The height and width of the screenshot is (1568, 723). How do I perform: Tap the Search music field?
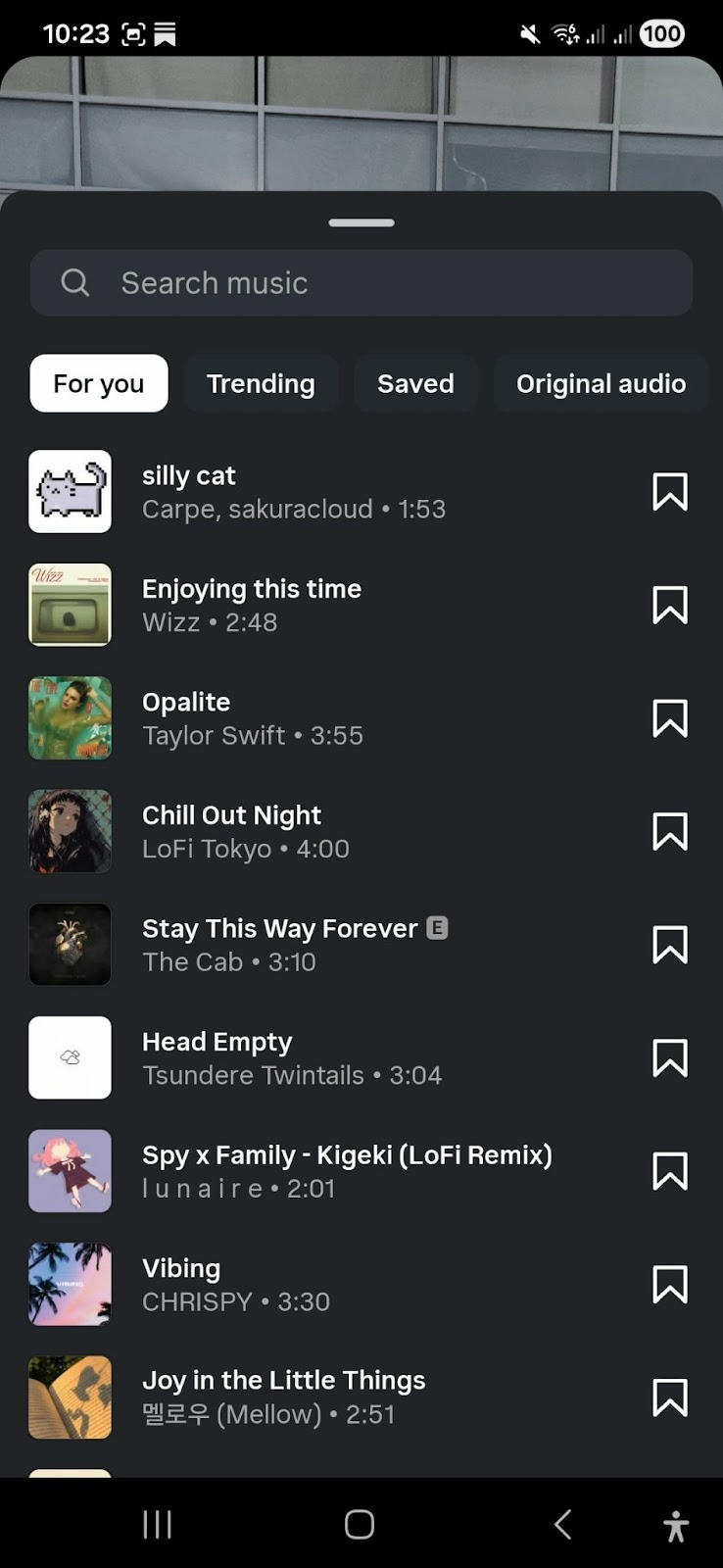point(392,283)
